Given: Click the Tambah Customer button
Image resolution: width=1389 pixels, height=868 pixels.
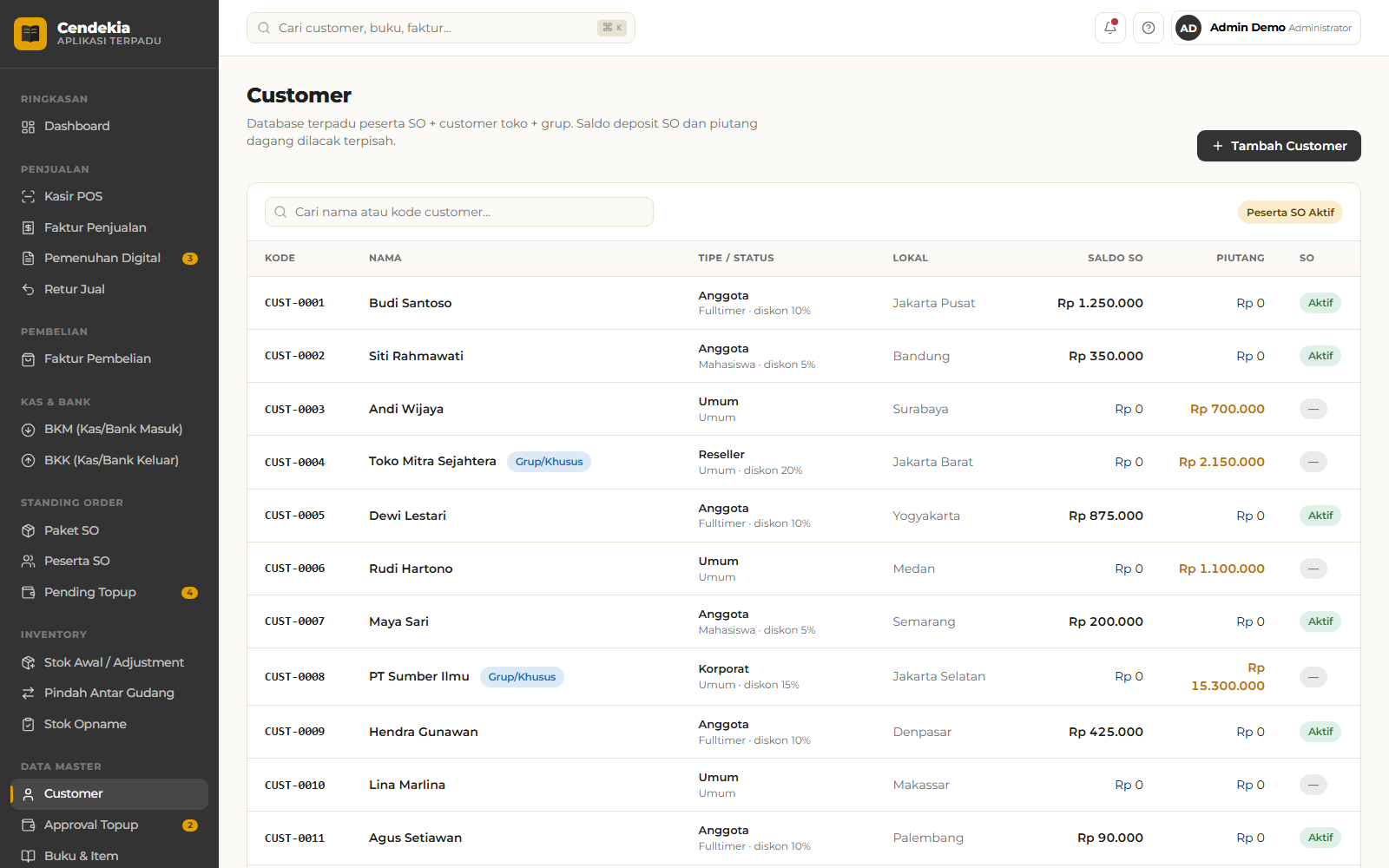Looking at the screenshot, I should (1279, 146).
